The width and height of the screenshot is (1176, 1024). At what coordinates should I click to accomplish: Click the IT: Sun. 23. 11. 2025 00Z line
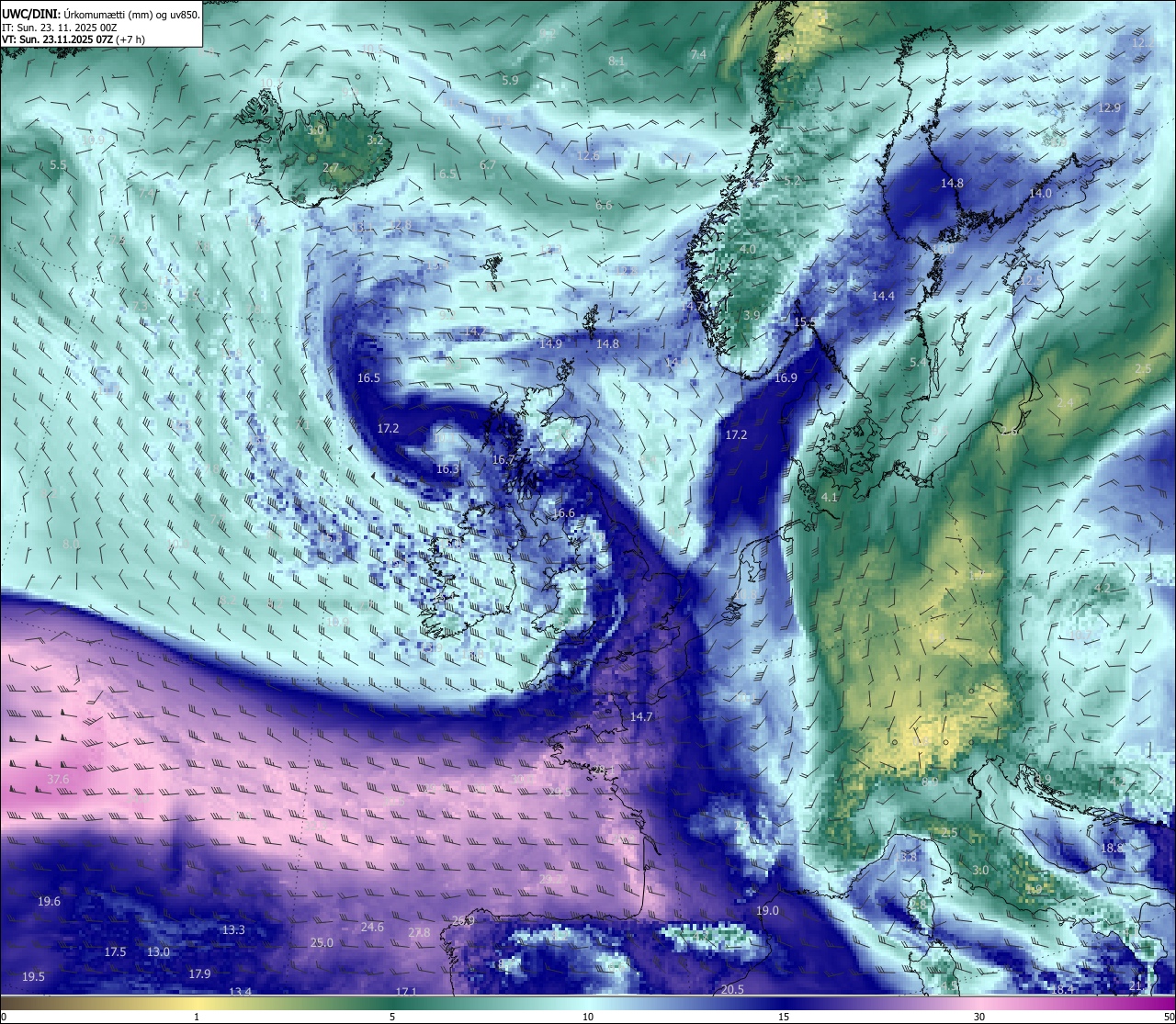[60, 28]
